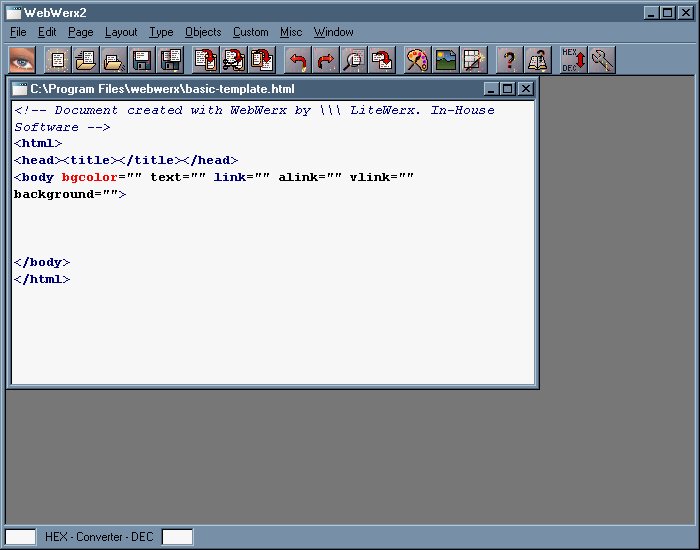Click the '</html>' closing tag line
The image size is (700, 550).
(42, 279)
